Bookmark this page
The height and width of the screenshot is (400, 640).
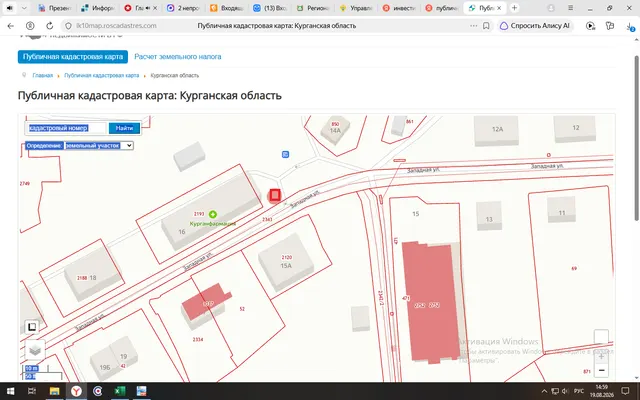click(486, 26)
